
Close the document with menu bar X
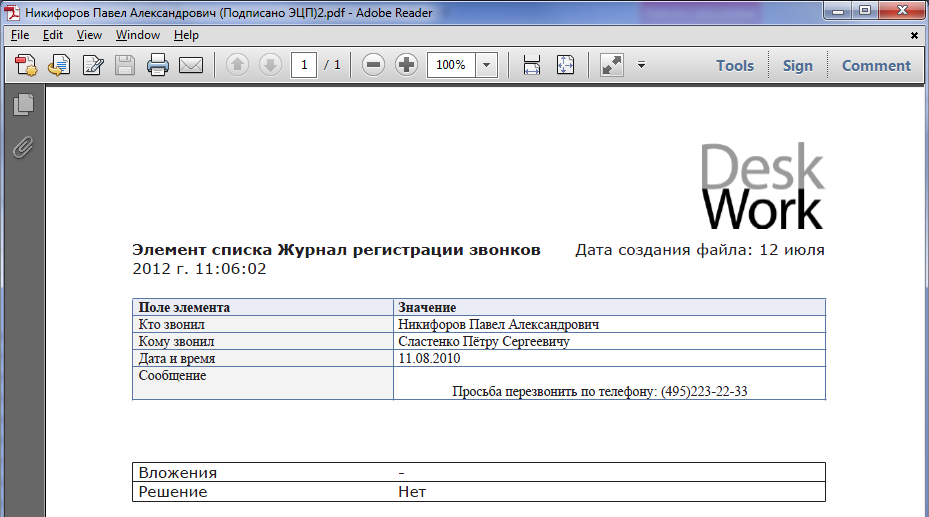pos(914,36)
